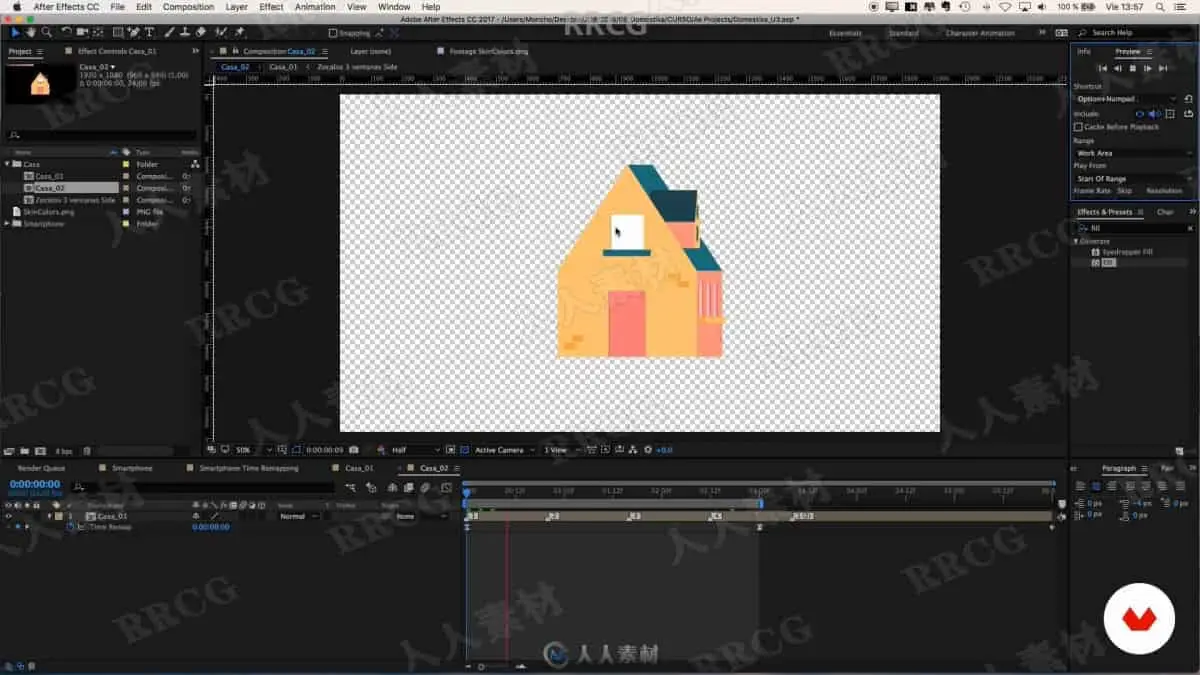Image resolution: width=1200 pixels, height=675 pixels.
Task: Enable Cache Before Playback checkbox
Action: click(1078, 127)
